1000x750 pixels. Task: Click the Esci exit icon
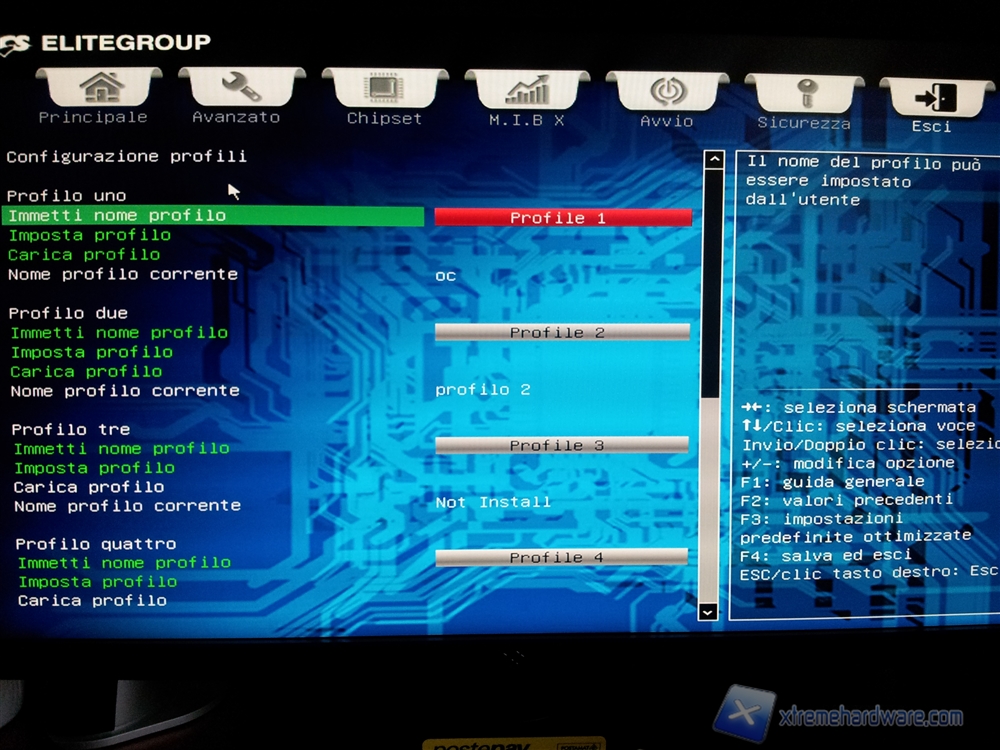(934, 98)
